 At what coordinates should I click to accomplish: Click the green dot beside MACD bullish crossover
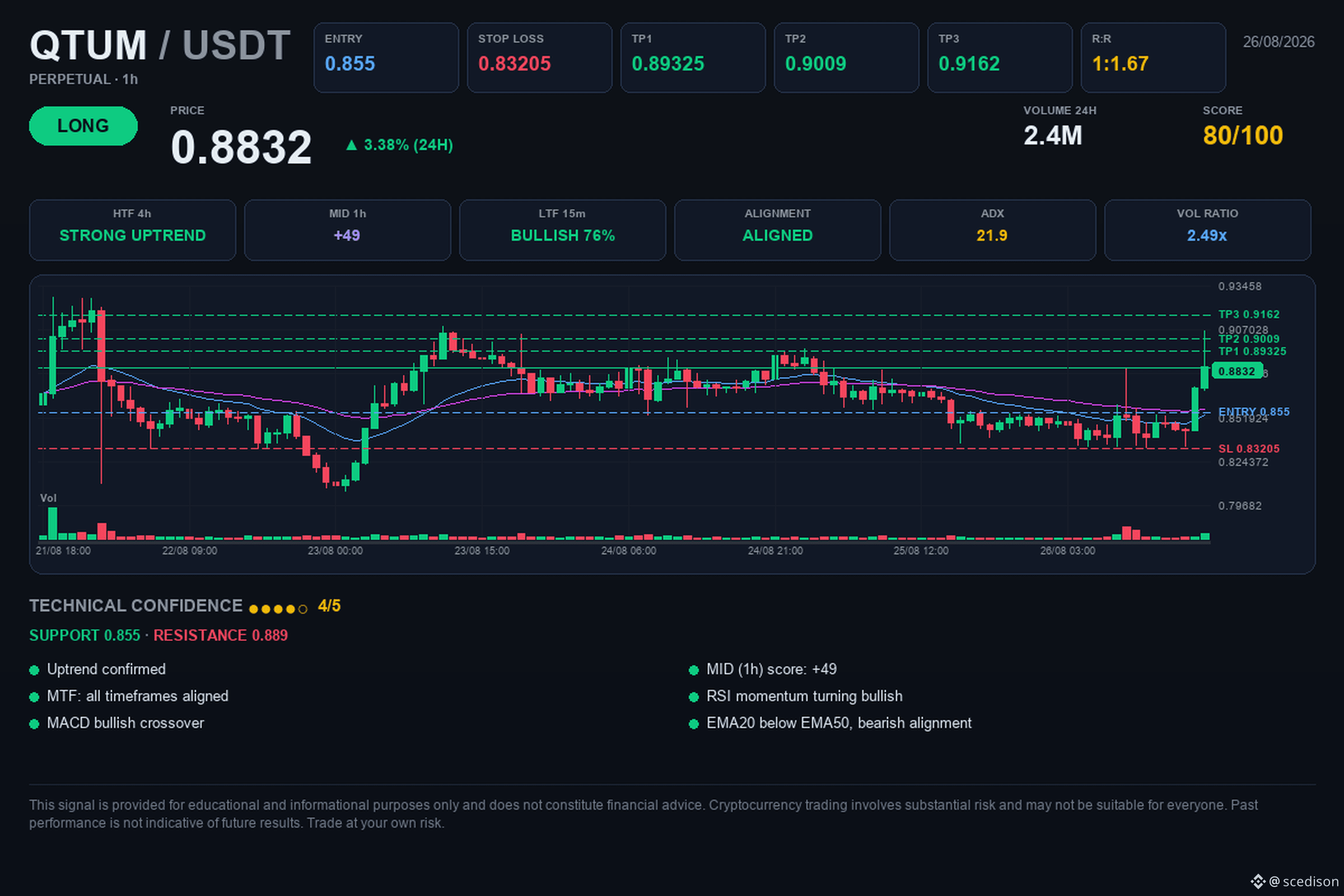pos(34,724)
